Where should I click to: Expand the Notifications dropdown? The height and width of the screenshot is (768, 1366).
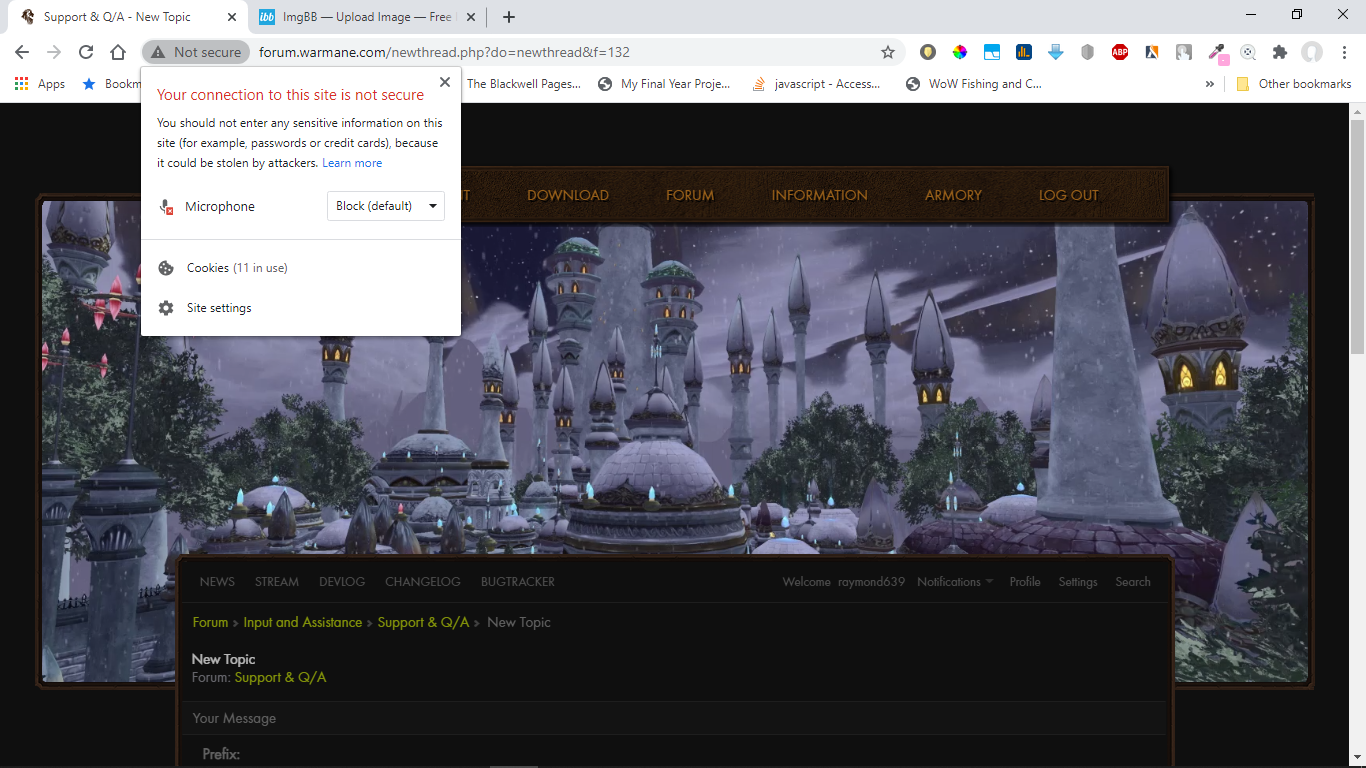coord(955,582)
